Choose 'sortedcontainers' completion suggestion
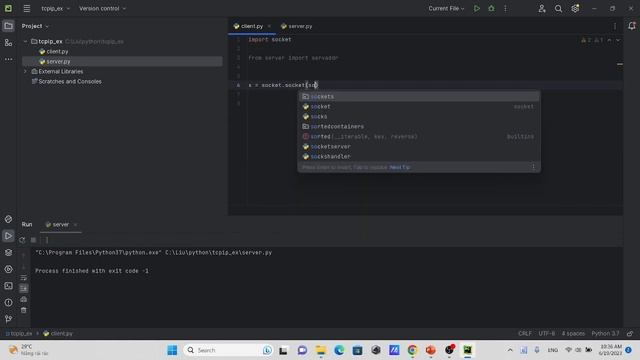 pos(419,127)
